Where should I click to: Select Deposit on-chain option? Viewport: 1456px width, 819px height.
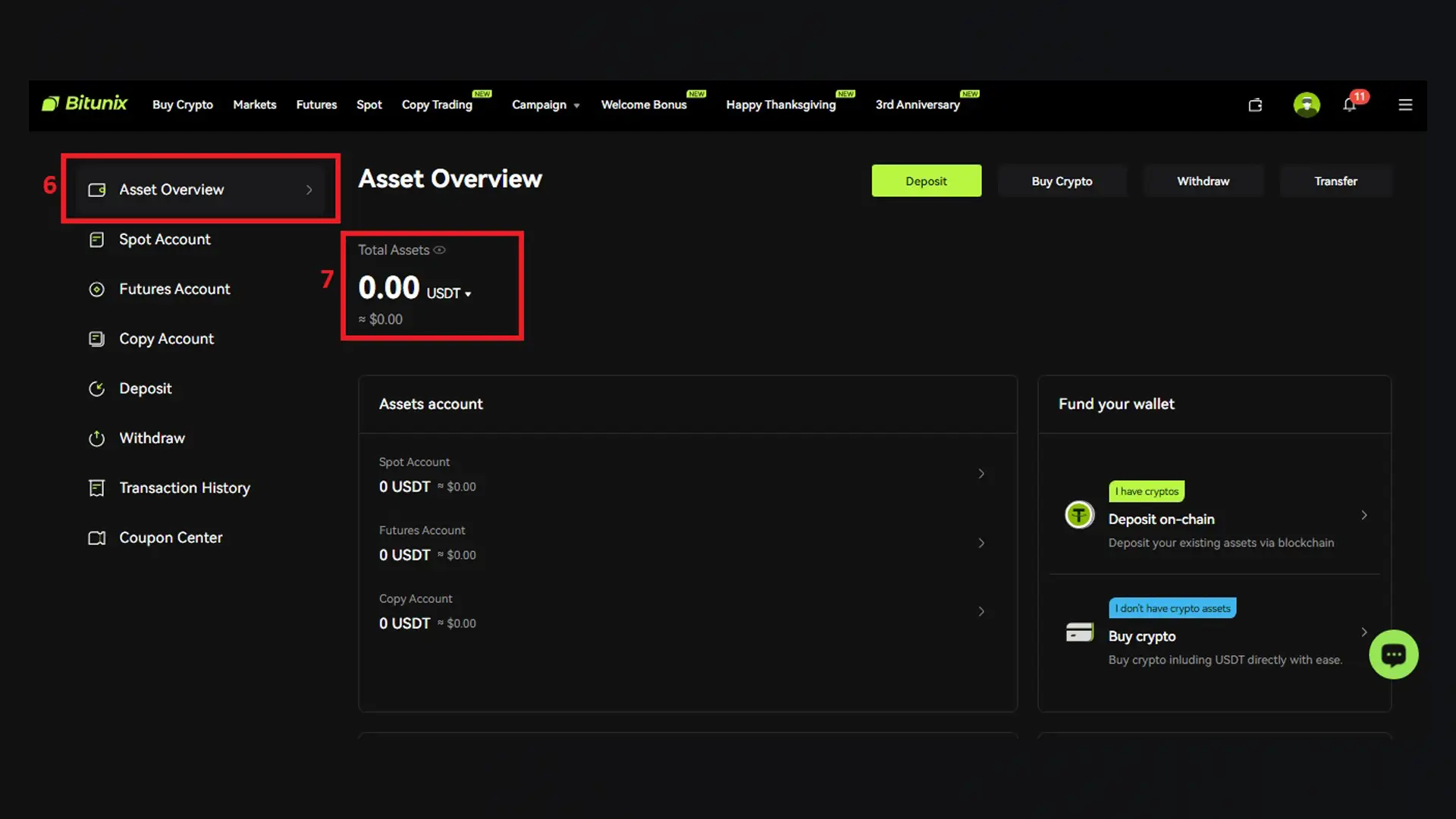(x=1215, y=516)
